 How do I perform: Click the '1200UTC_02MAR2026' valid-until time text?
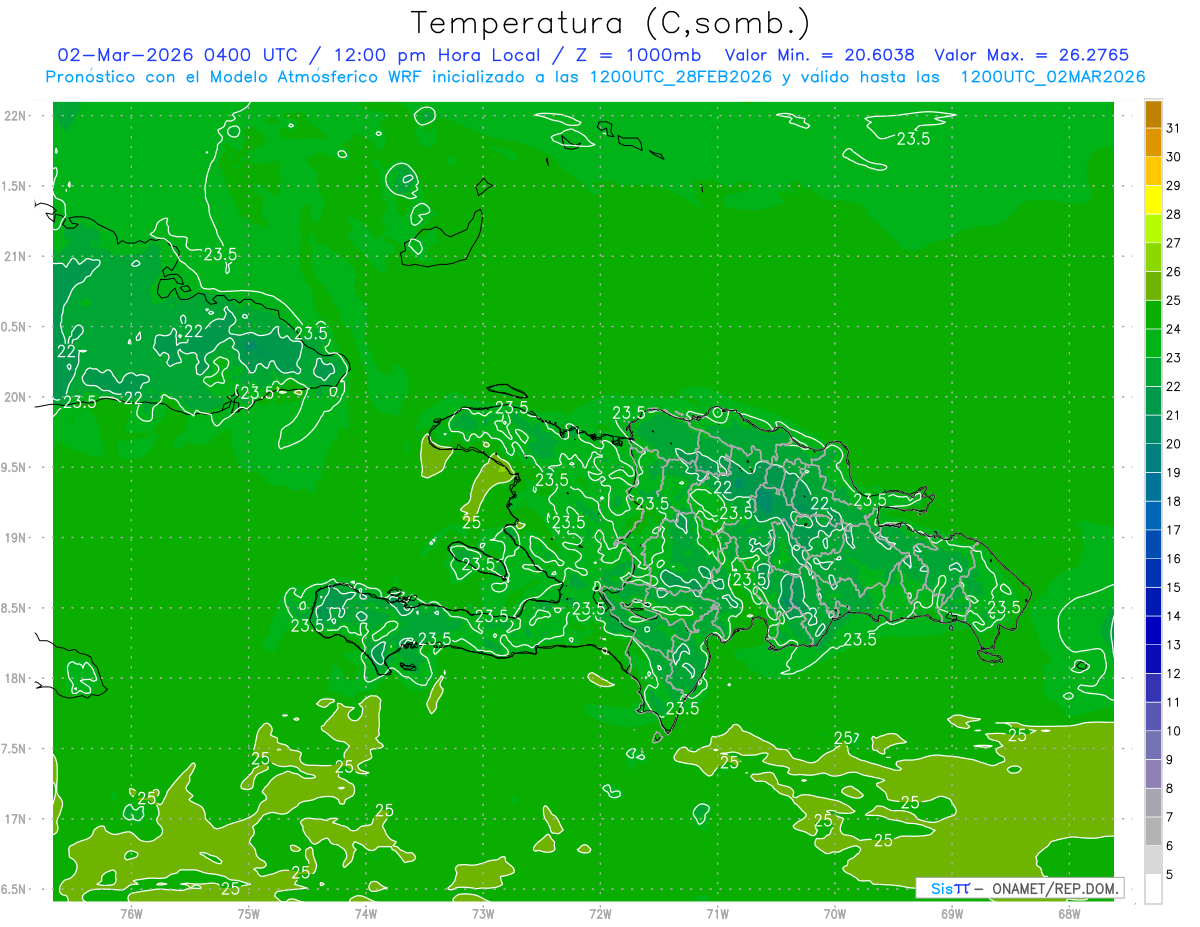pyautogui.click(x=1052, y=77)
